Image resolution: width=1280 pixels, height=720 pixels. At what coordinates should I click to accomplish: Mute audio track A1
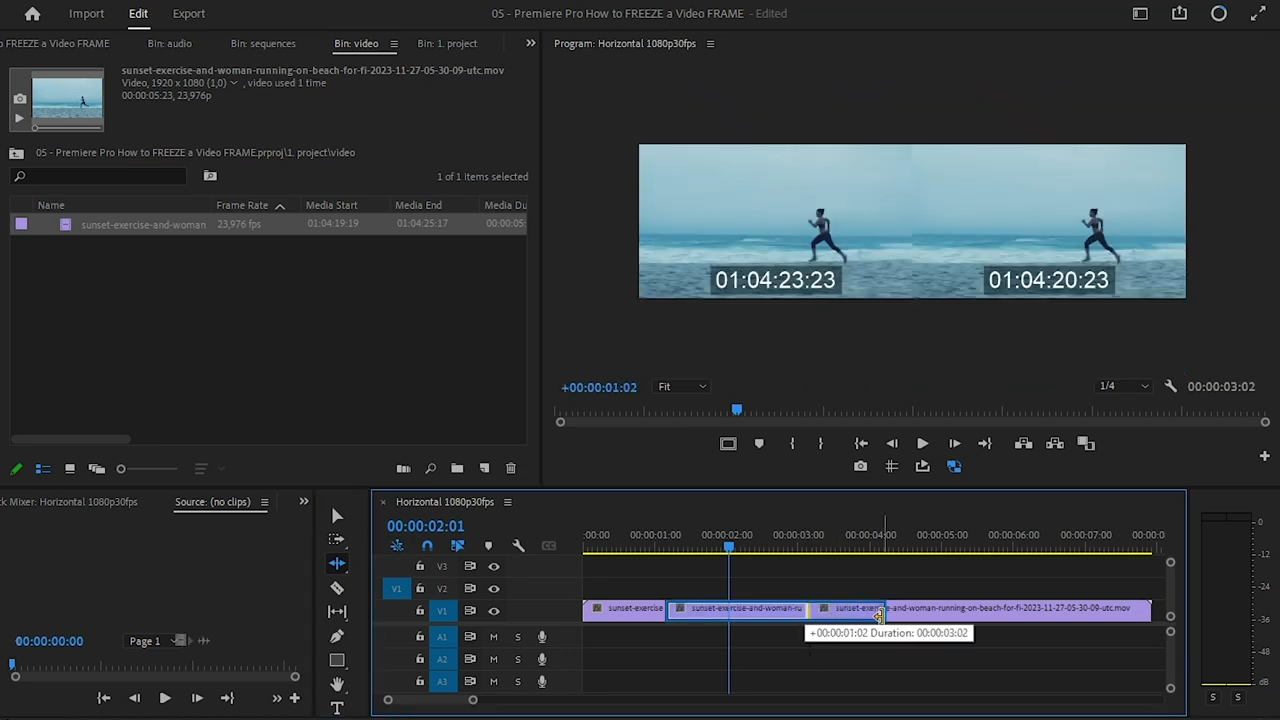click(x=493, y=636)
